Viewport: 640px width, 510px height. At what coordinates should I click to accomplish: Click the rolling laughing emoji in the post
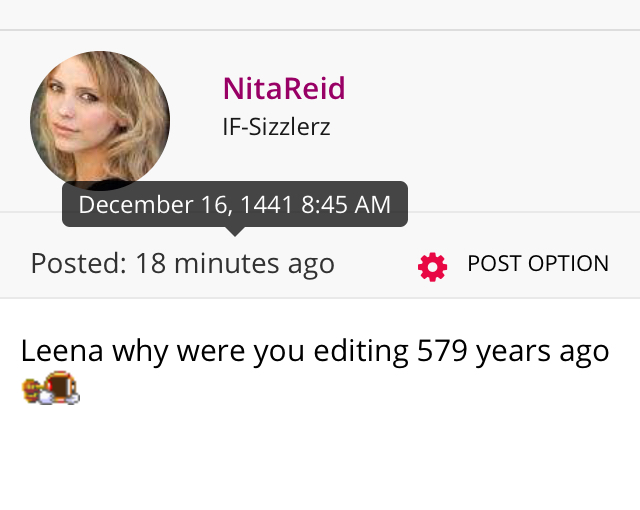[x=51, y=388]
